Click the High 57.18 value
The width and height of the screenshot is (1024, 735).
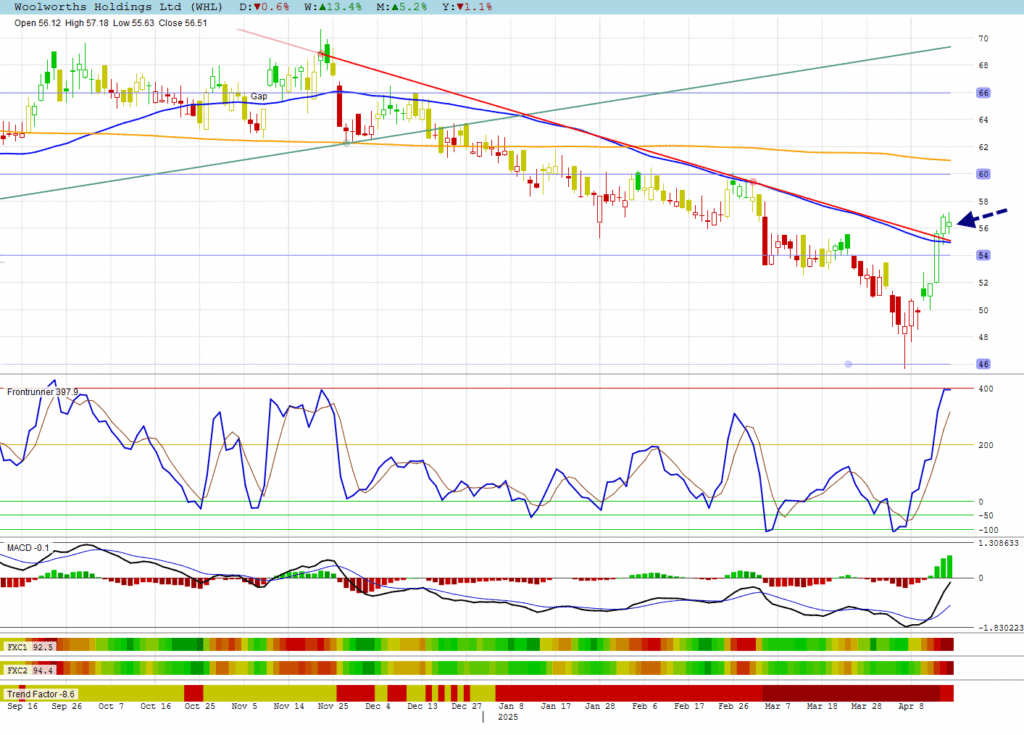click(x=87, y=23)
